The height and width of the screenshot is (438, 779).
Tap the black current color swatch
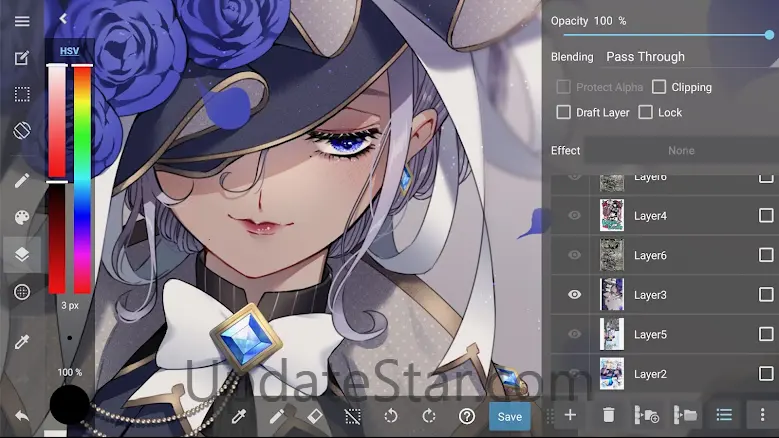click(70, 404)
